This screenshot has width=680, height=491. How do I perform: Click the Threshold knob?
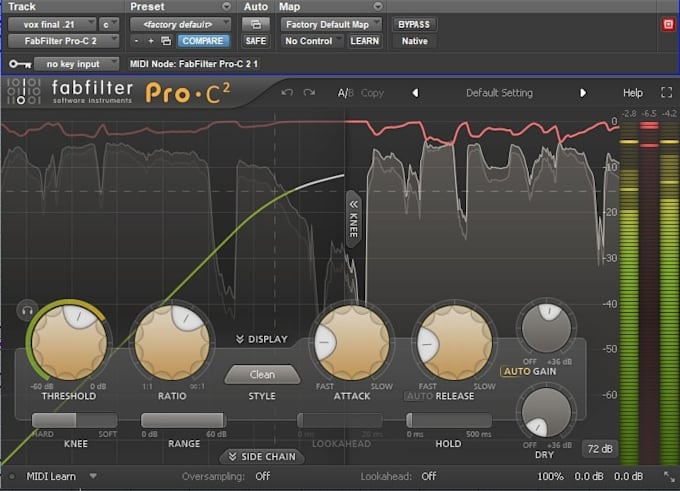pyautogui.click(x=69, y=342)
